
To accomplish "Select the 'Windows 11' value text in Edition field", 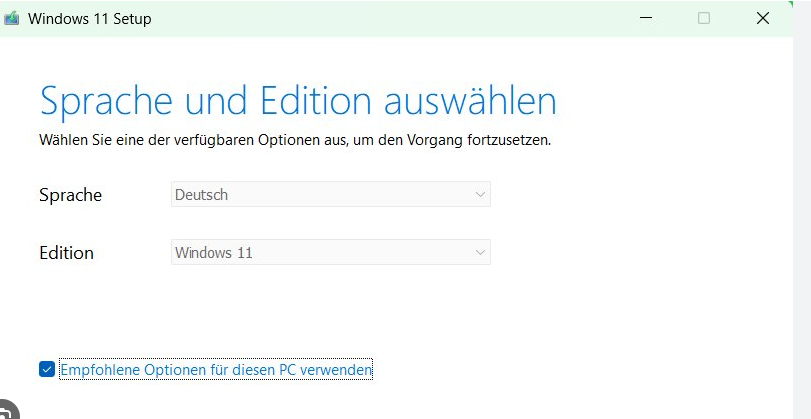I will pyautogui.click(x=214, y=253).
